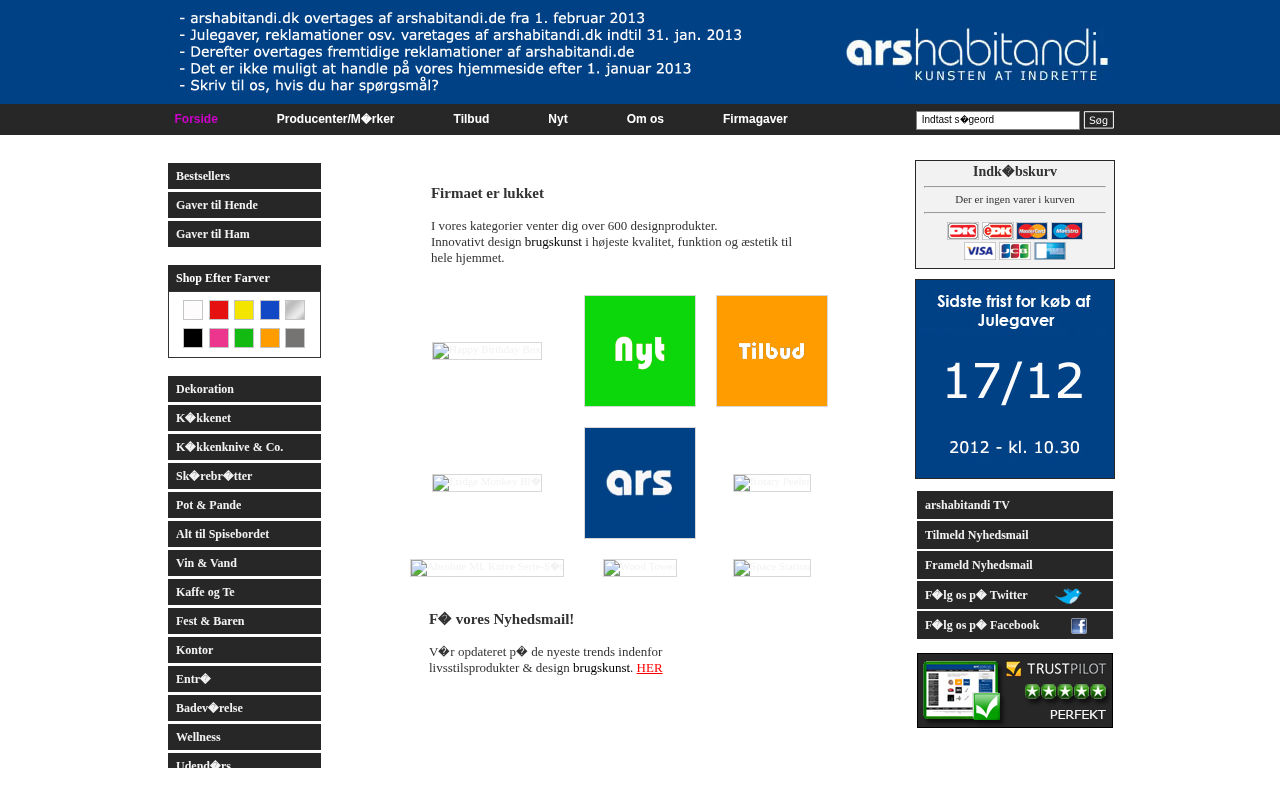This screenshot has width=1280, height=800.
Task: Open the Vin & Vand category
Action: pos(244,563)
